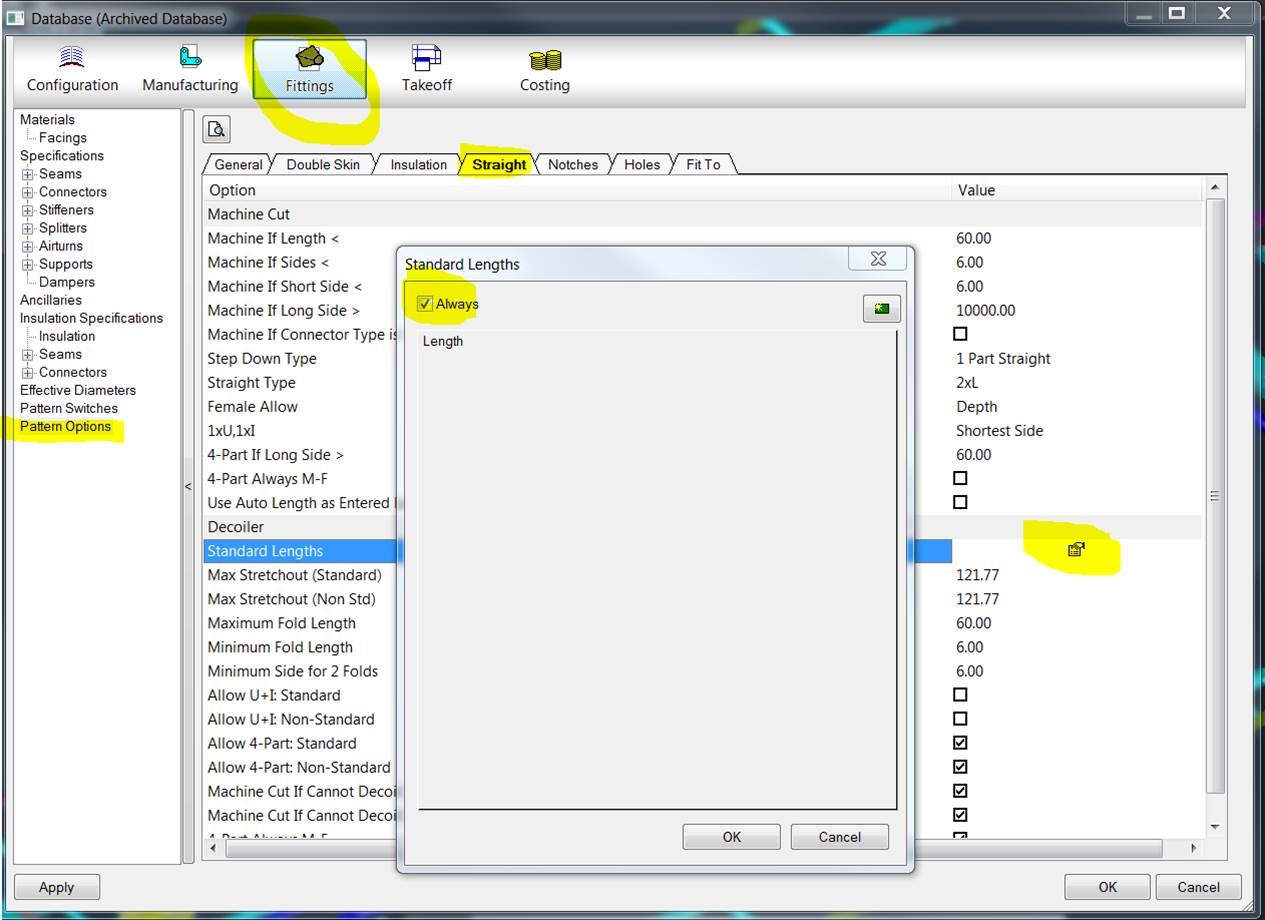Click the Apply button
The image size is (1265, 920).
56,886
